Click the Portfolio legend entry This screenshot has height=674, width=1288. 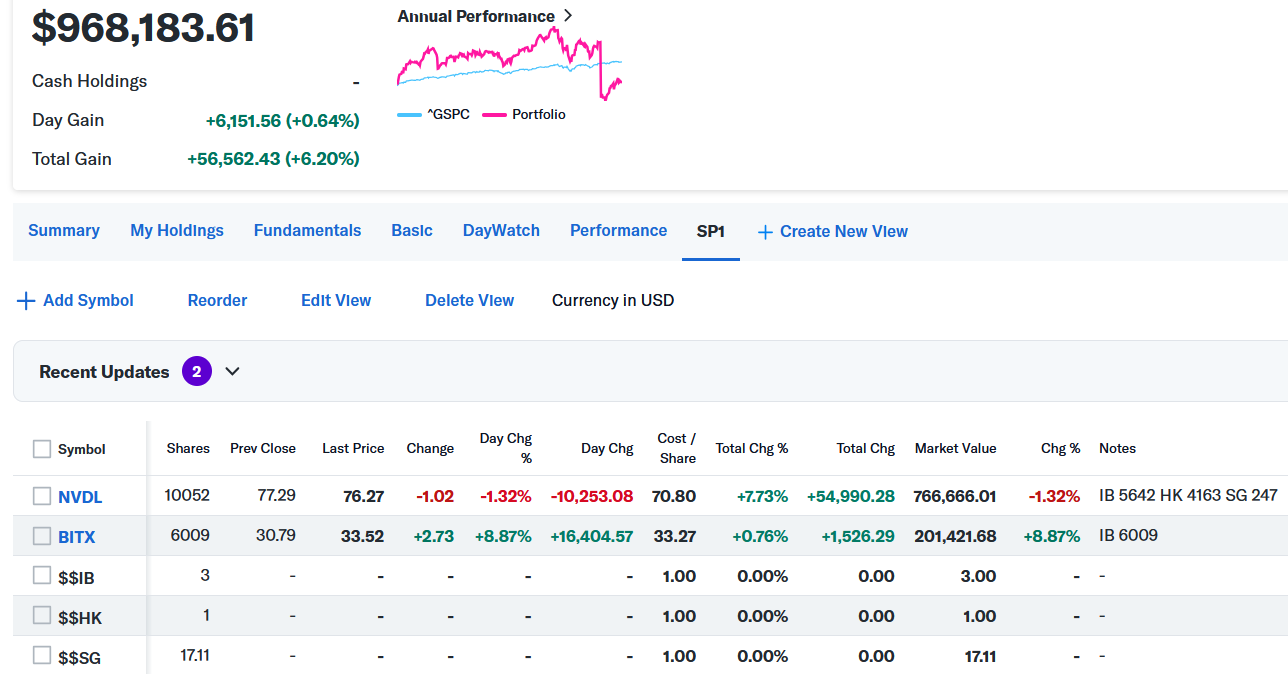[525, 115]
